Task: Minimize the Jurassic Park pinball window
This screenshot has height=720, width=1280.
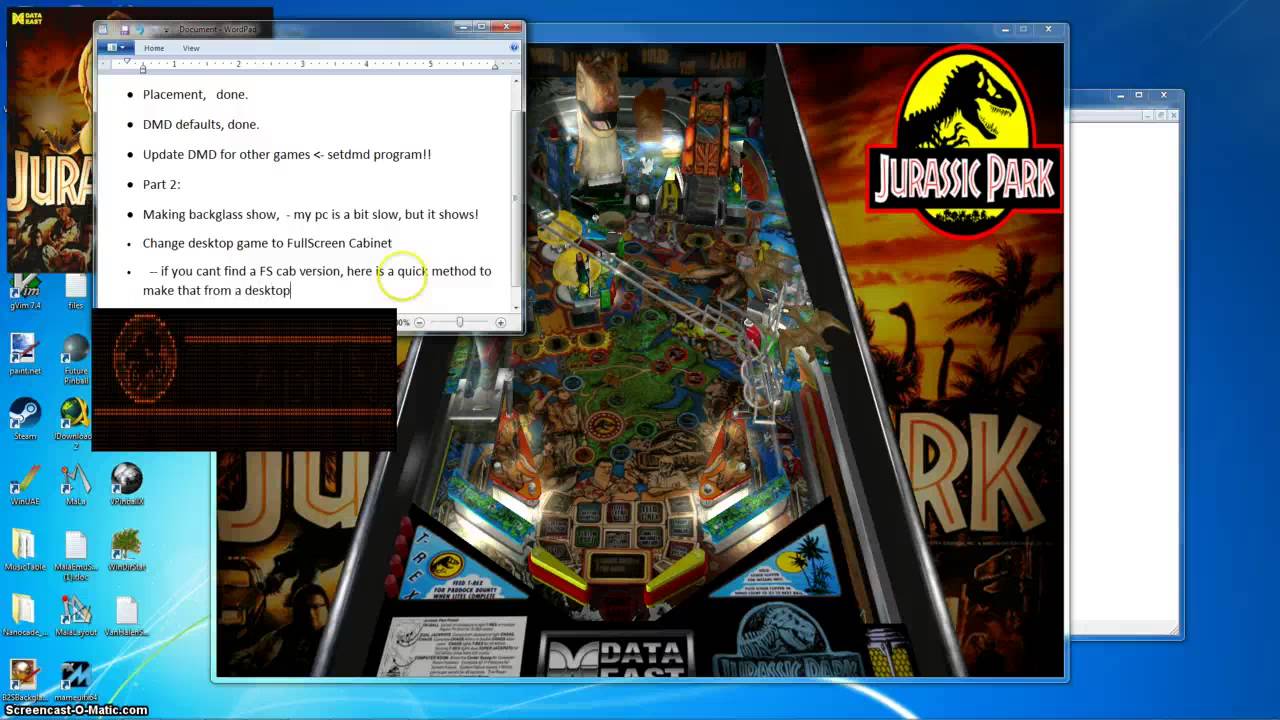Action: (1005, 30)
